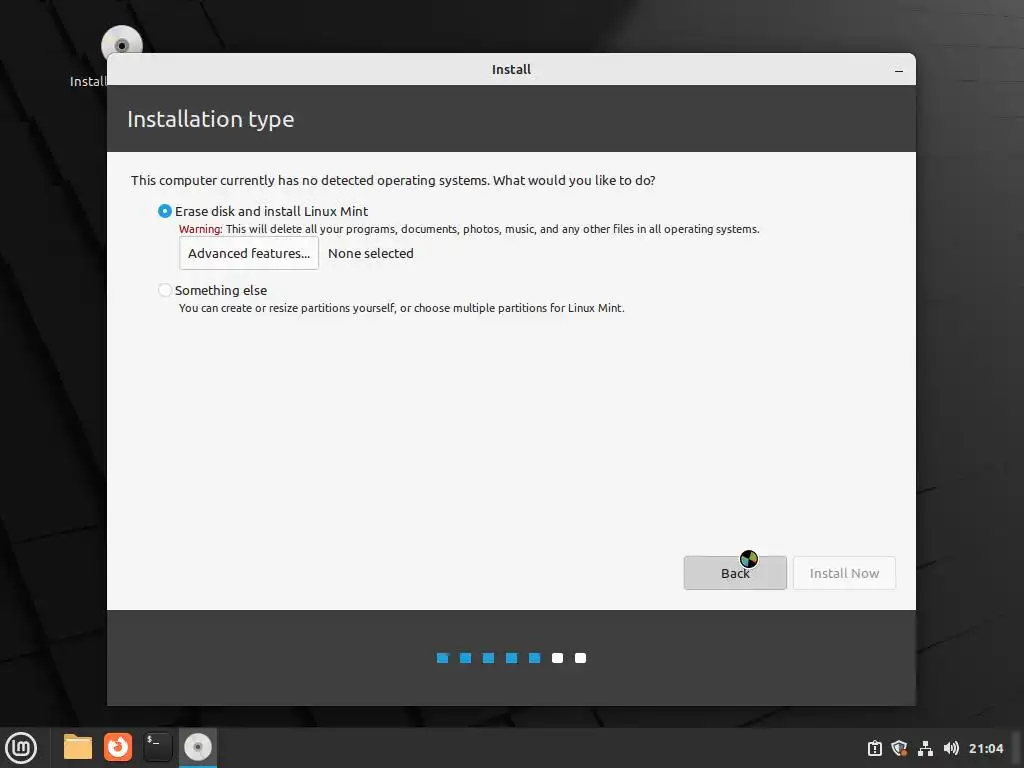This screenshot has width=1024, height=768.
Task: Click the red Warning text
Action: (x=200, y=229)
